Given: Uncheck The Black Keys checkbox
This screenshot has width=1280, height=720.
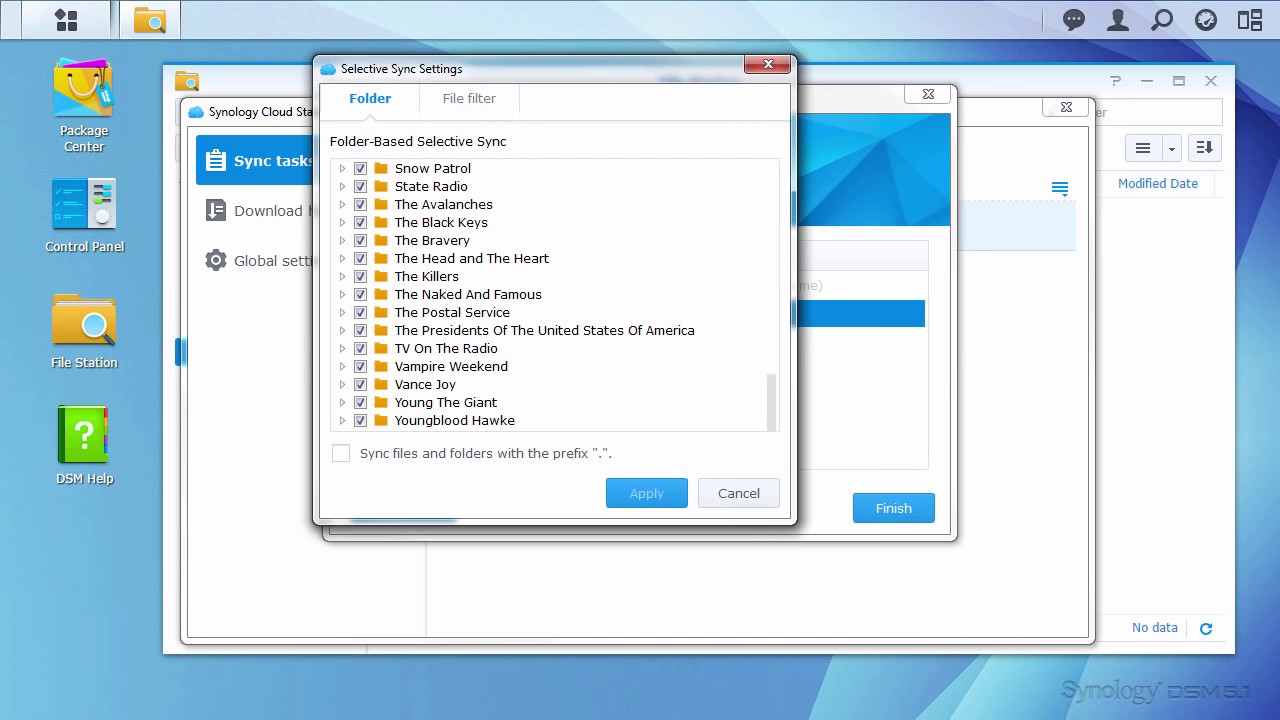Looking at the screenshot, I should click(360, 222).
